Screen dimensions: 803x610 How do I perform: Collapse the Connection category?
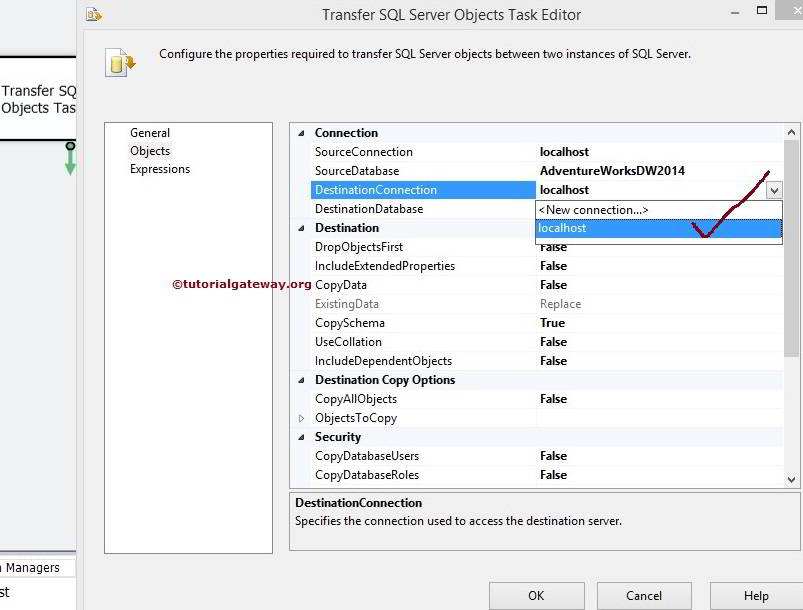tap(302, 132)
